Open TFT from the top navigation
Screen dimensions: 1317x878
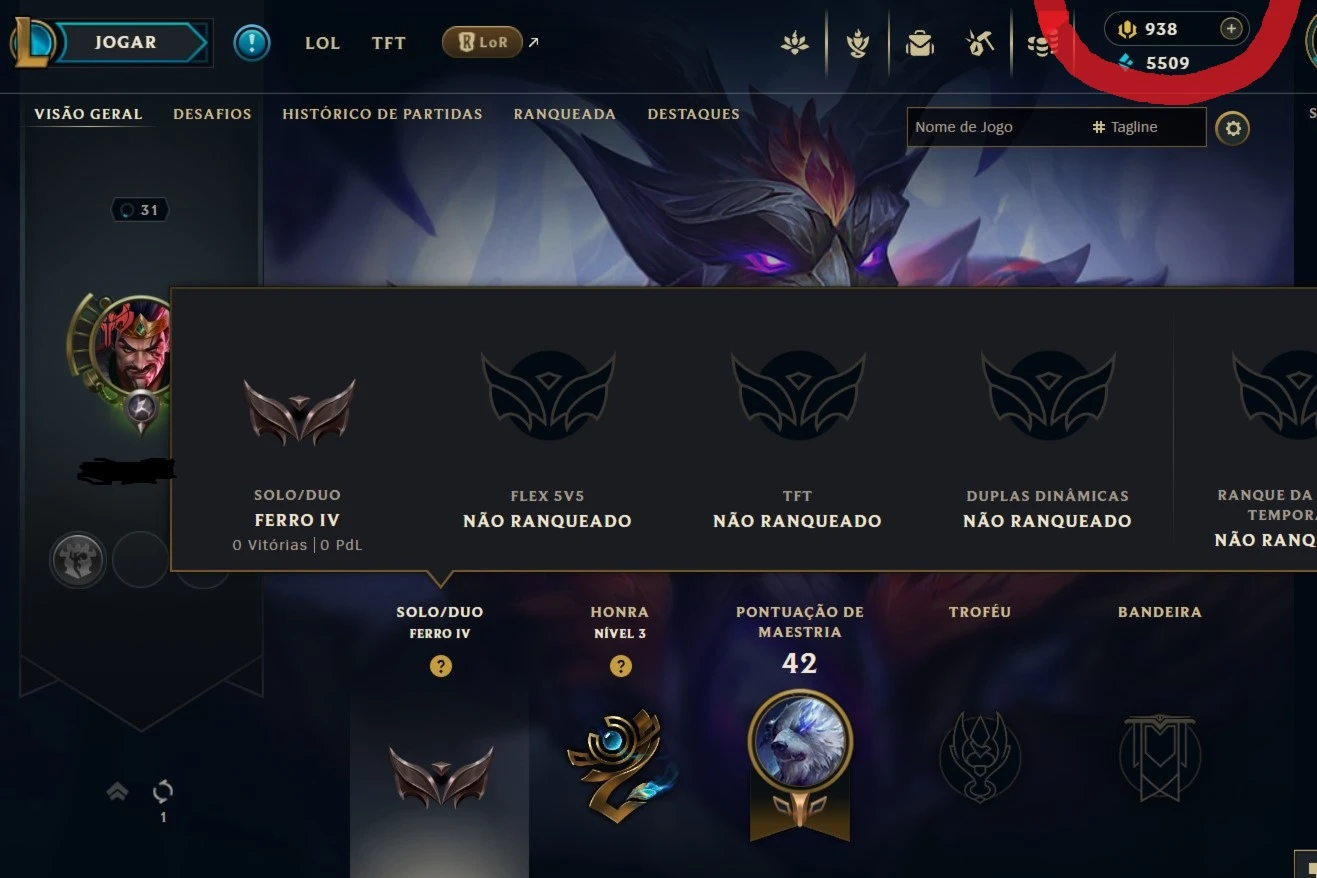pos(389,43)
